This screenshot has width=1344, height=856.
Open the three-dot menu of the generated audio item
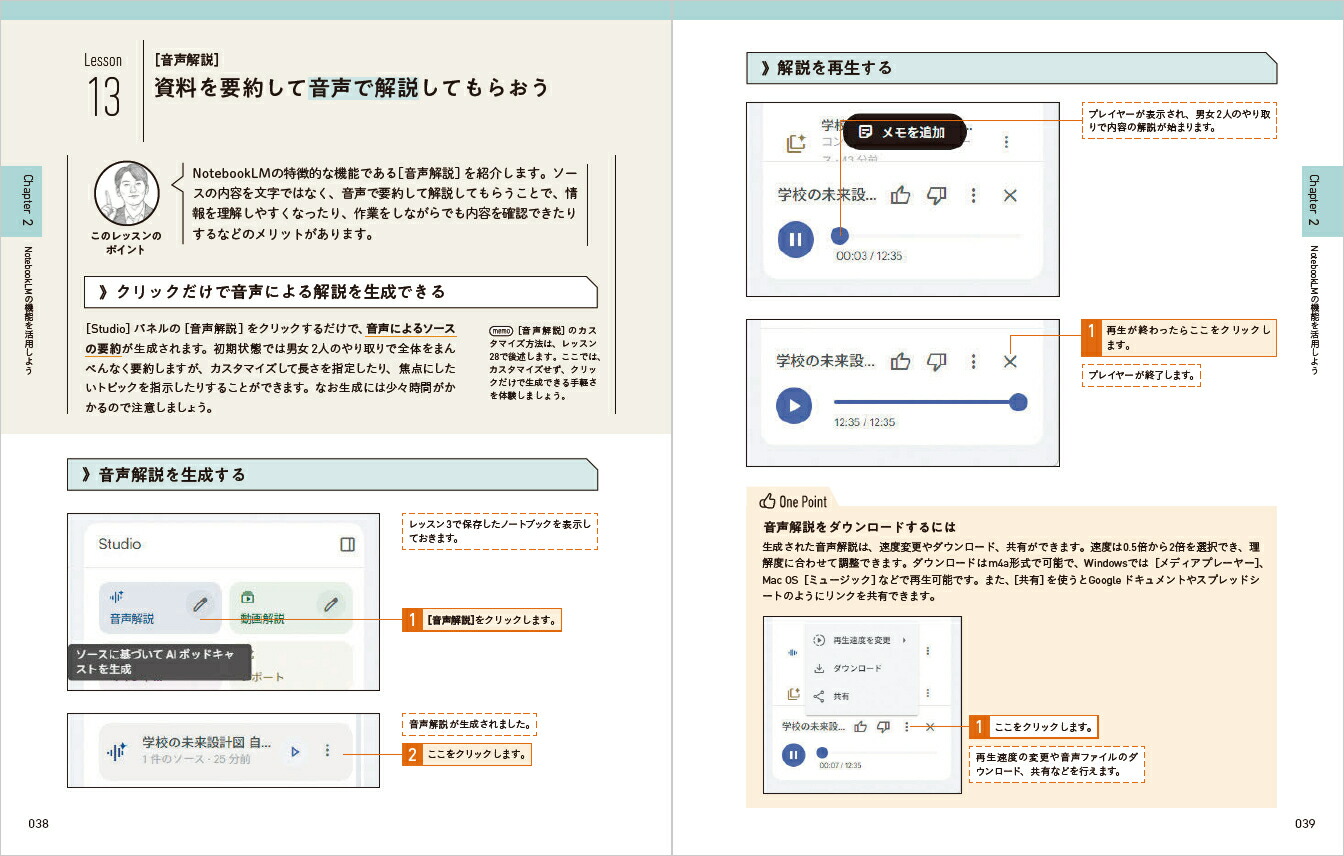point(327,751)
